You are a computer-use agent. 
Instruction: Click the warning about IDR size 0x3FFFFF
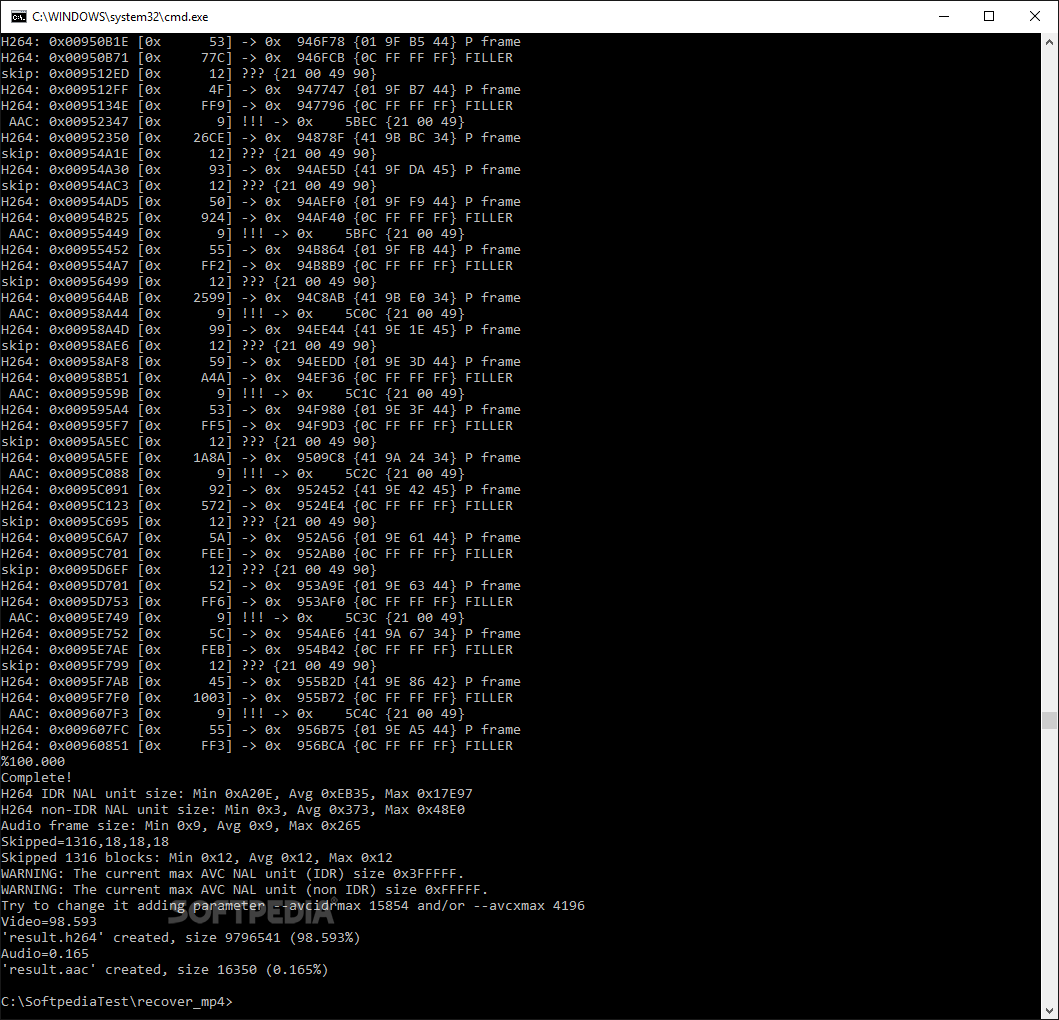pos(233,873)
